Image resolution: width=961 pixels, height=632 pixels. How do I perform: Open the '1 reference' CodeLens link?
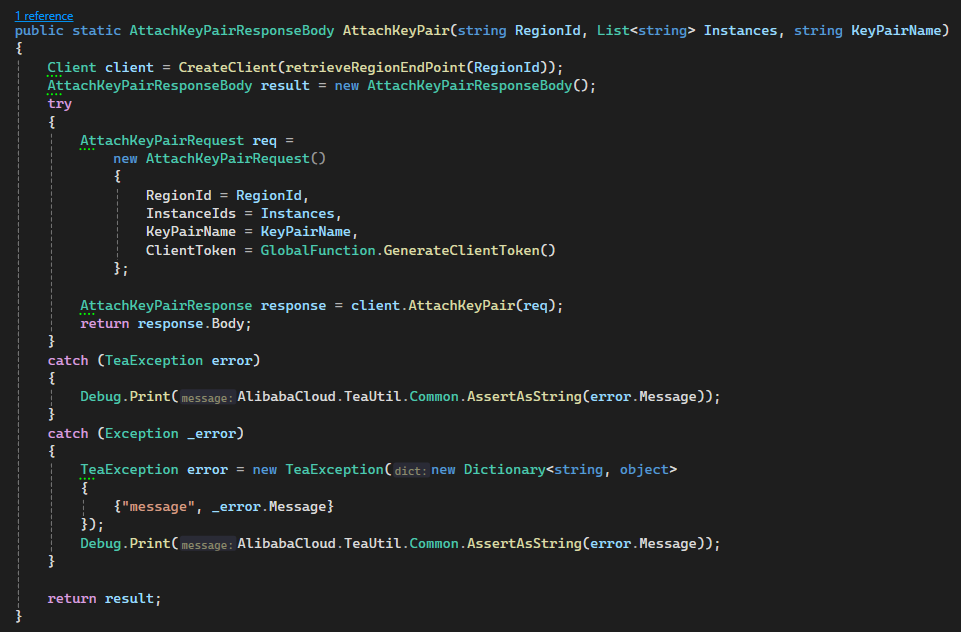(x=44, y=16)
